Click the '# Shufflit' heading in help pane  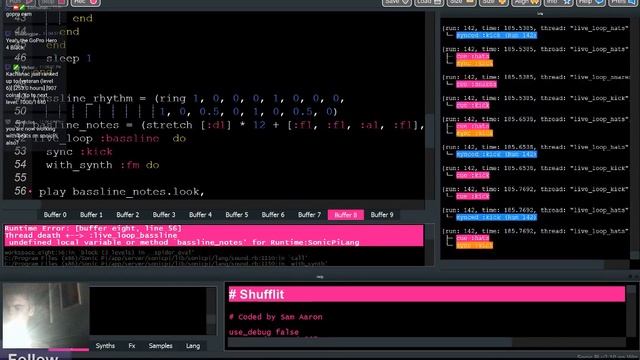click(x=427, y=294)
